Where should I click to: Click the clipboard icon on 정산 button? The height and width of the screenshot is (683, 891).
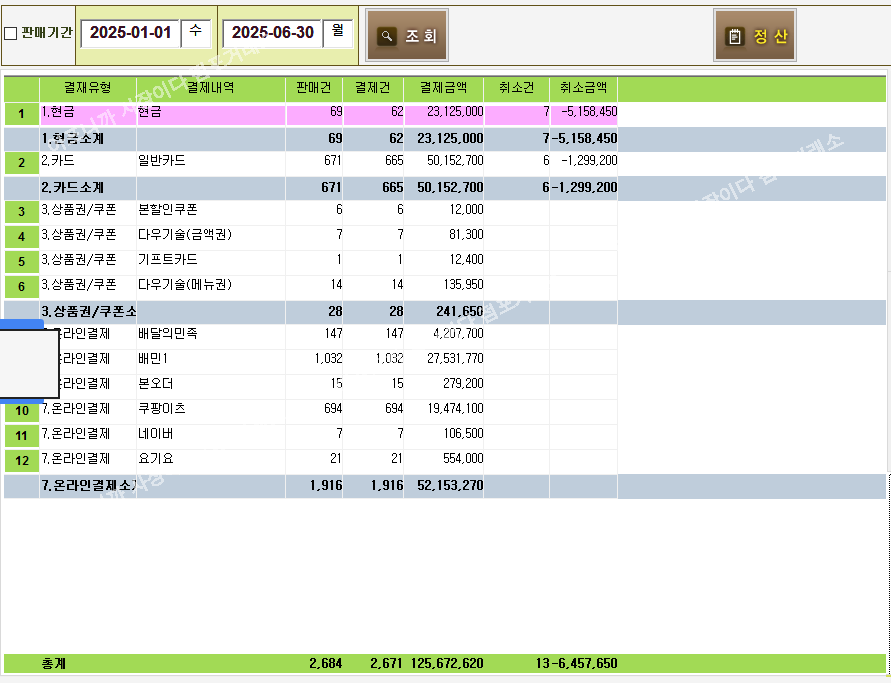(735, 36)
